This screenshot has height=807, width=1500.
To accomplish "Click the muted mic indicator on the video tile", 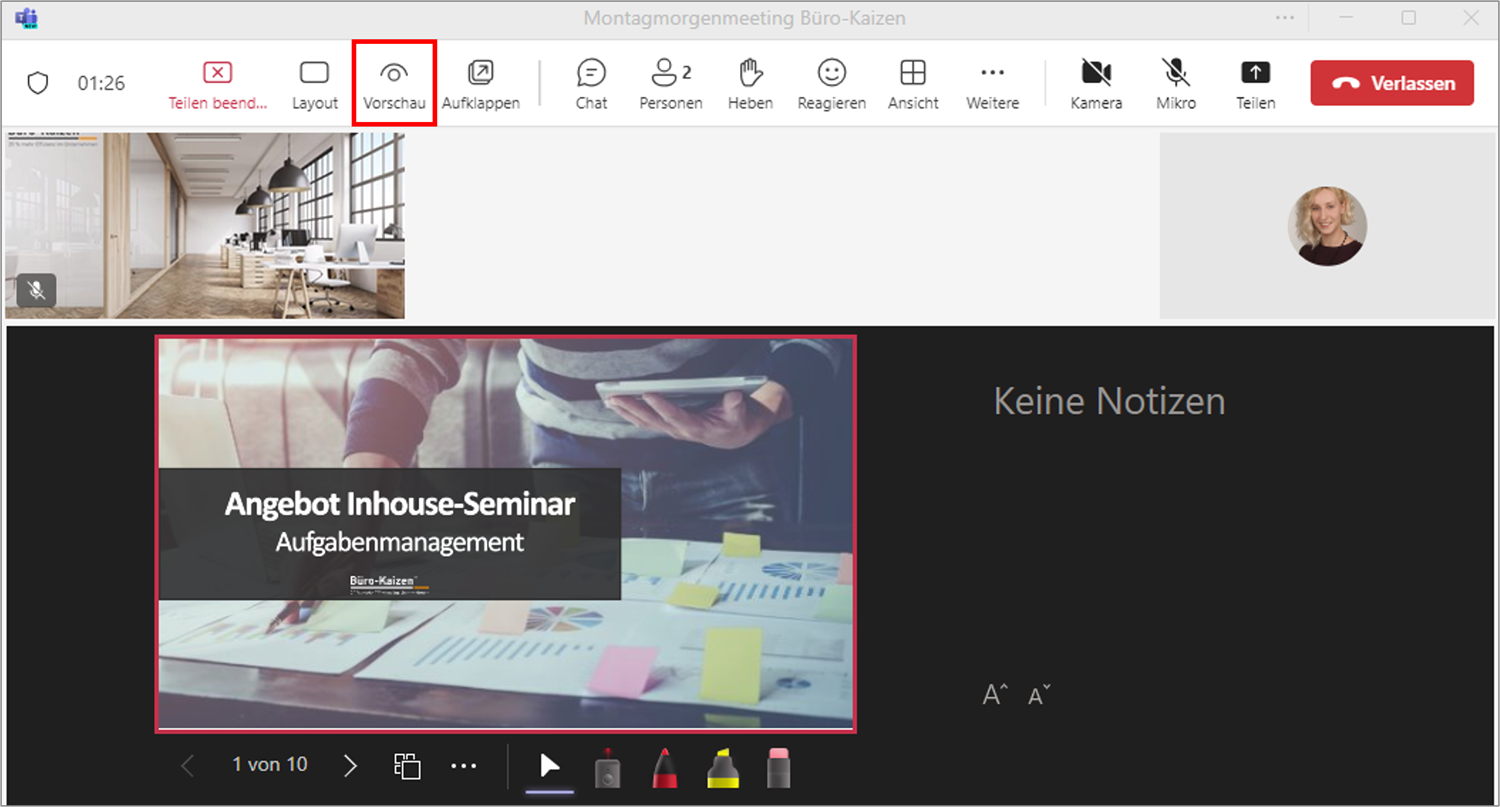I will point(37,290).
